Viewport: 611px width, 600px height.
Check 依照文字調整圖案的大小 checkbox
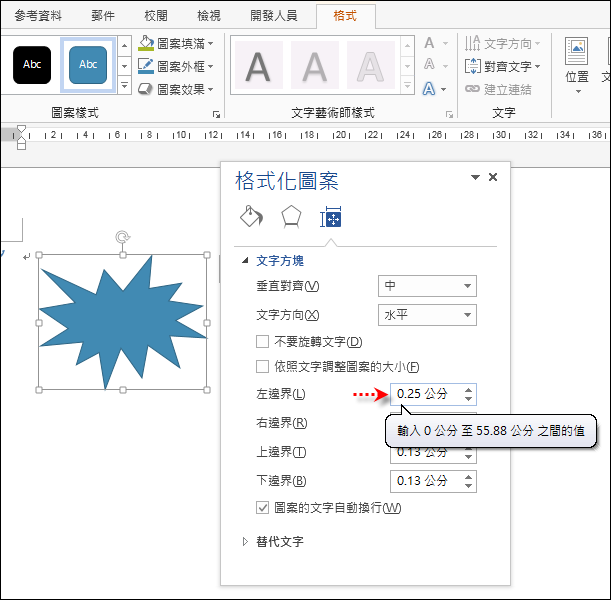[262, 367]
